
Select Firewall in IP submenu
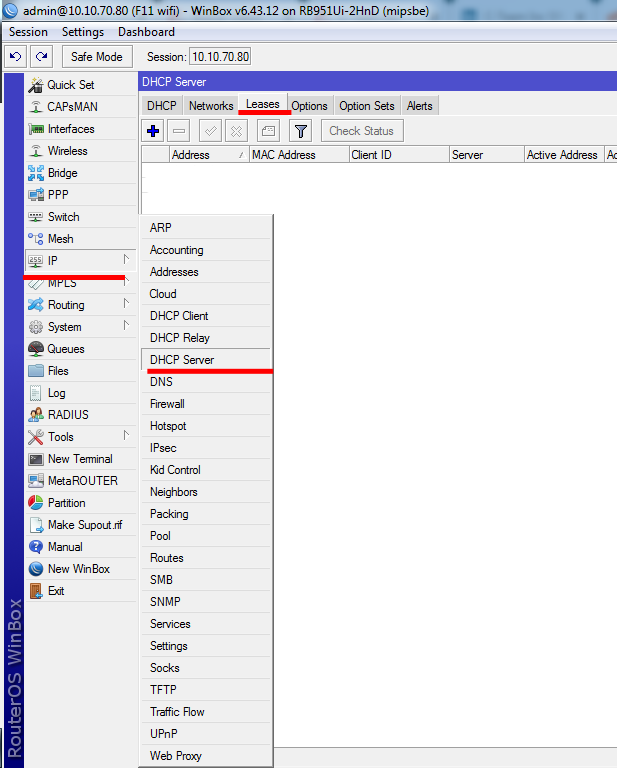point(206,404)
